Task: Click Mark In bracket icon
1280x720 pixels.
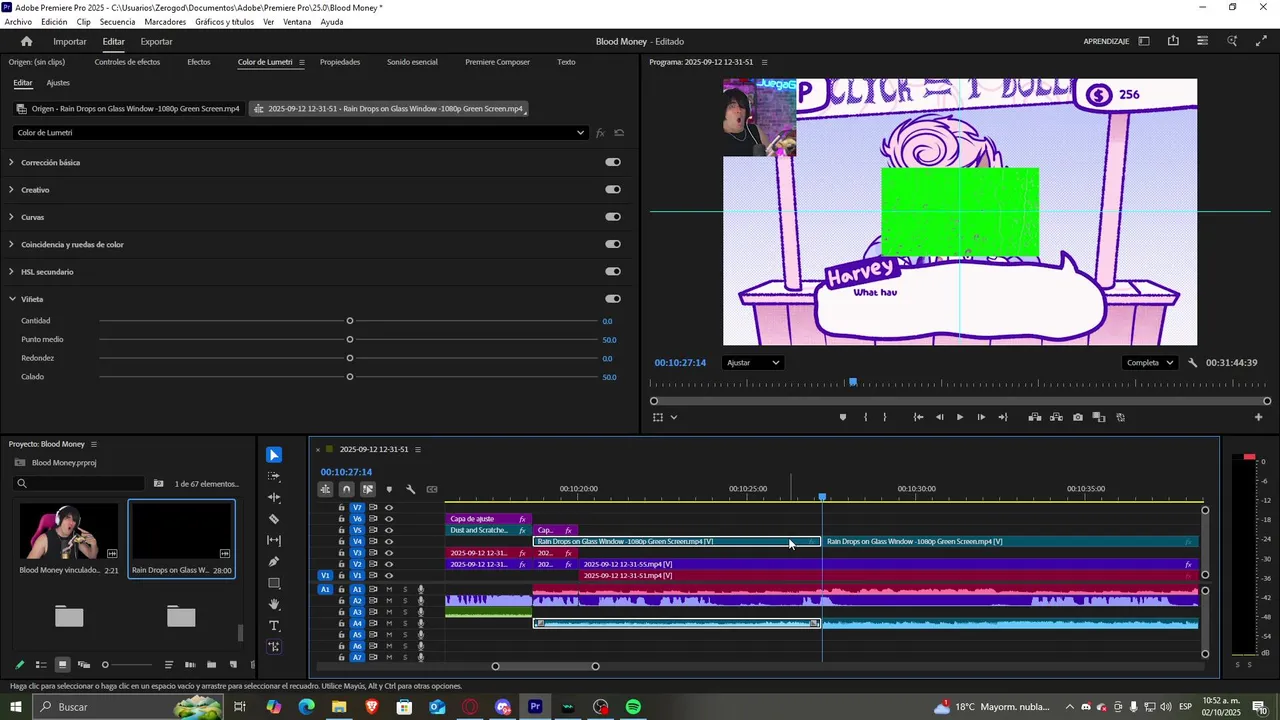Action: [x=865, y=417]
